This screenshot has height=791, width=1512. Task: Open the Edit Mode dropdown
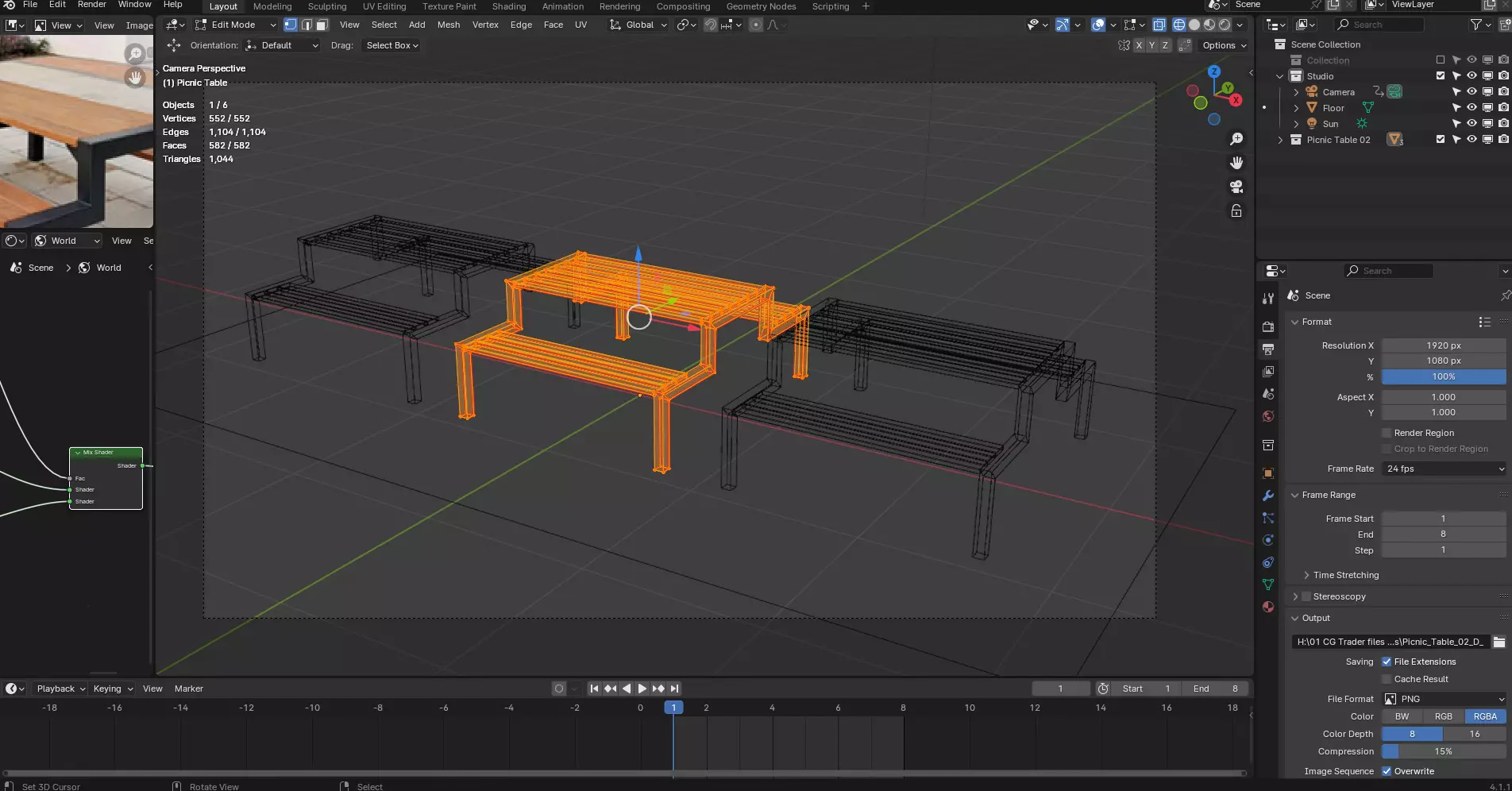click(236, 25)
